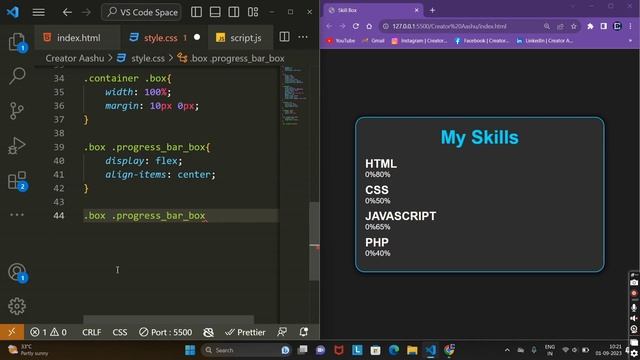The height and width of the screenshot is (360, 640).
Task: Open the Extensions view
Action: (17, 180)
